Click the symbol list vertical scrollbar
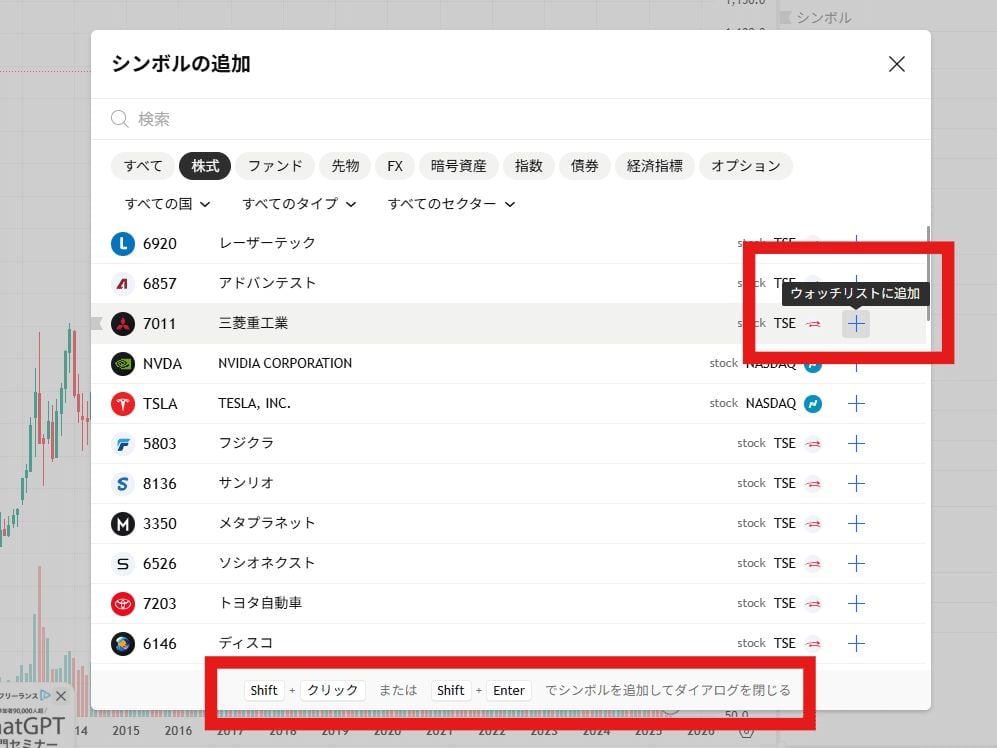Screen dimensions: 997x748 928,274
